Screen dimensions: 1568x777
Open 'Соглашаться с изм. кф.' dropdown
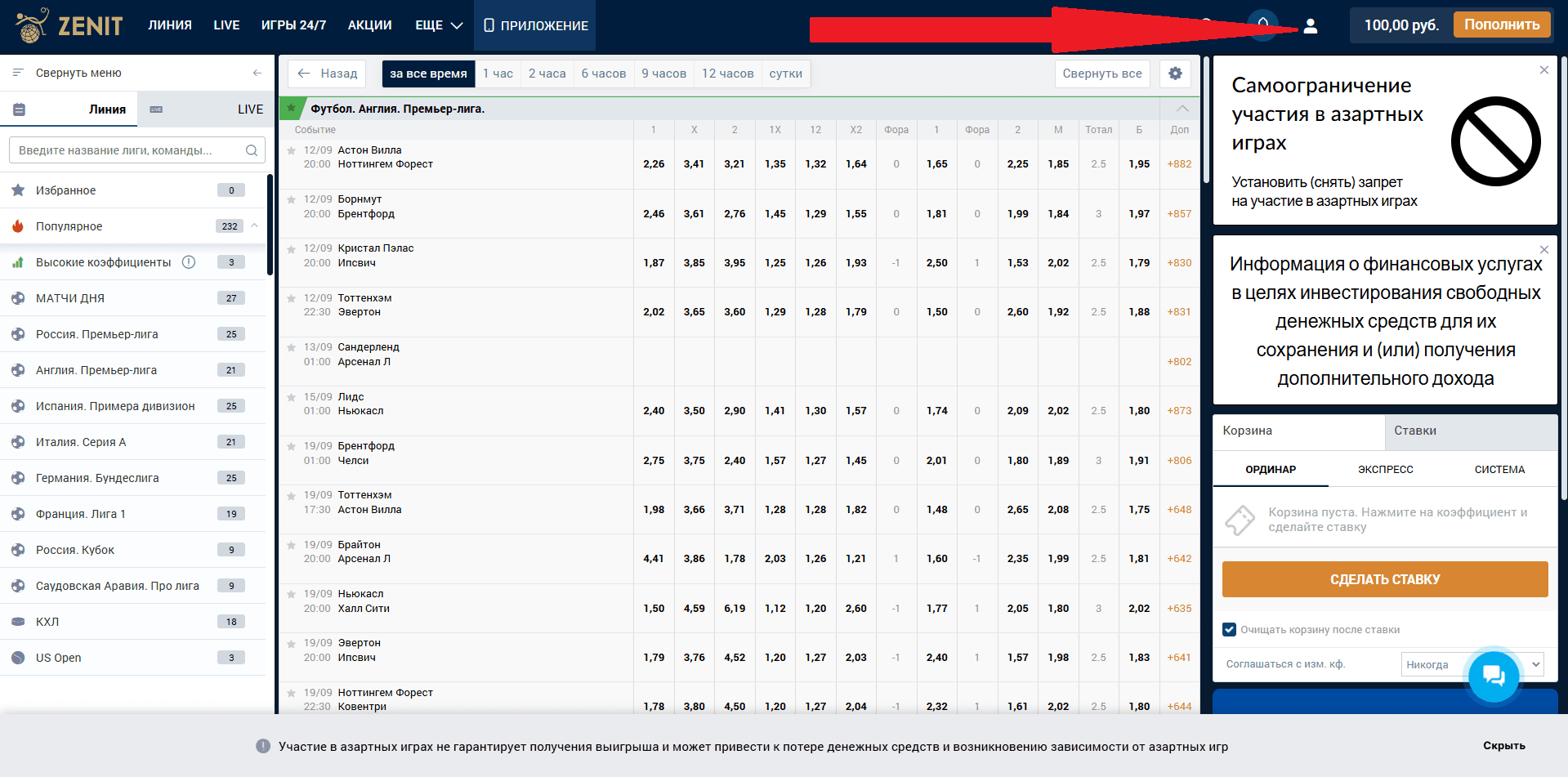point(1472,664)
